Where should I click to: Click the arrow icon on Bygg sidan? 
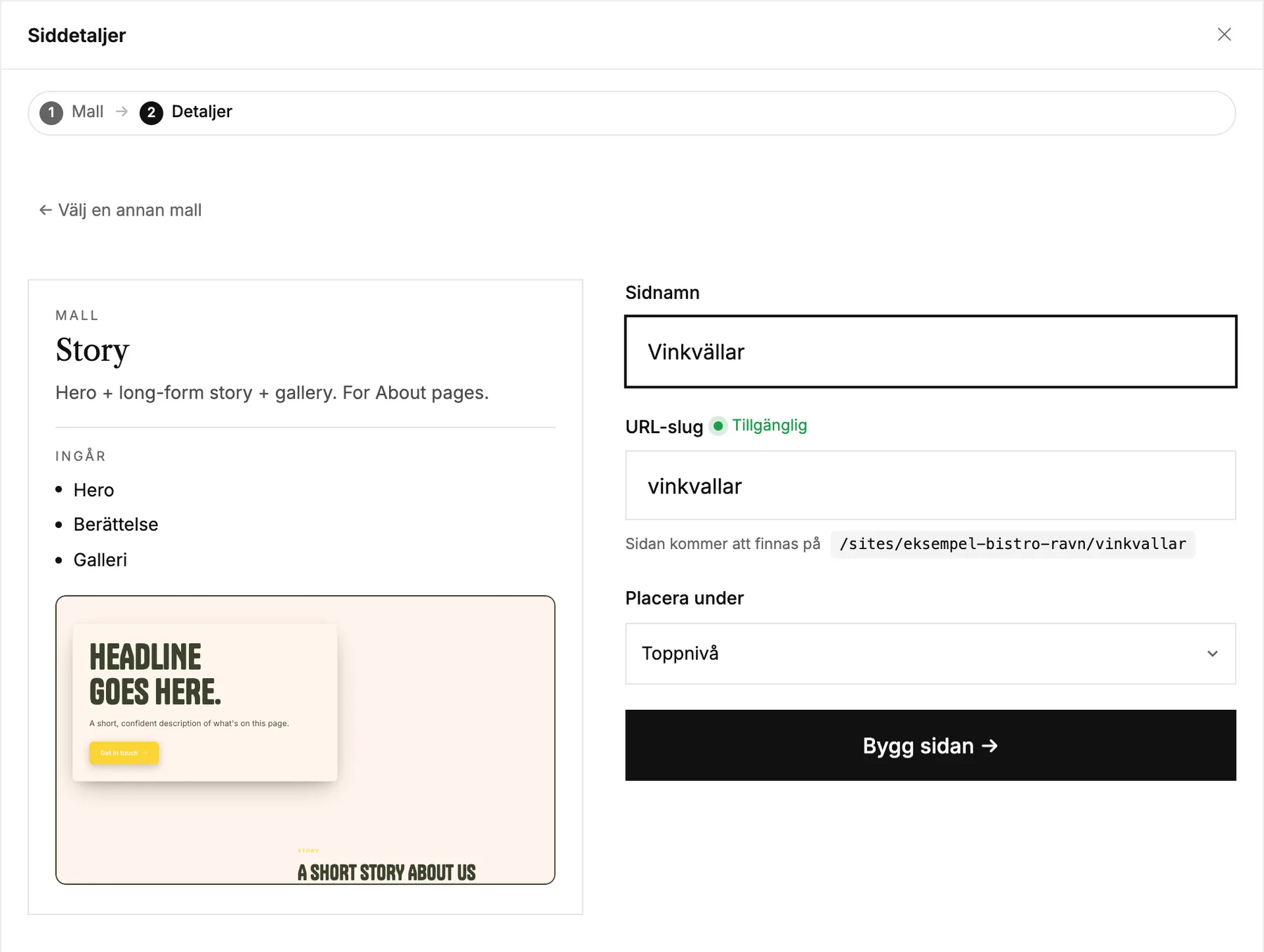(x=989, y=746)
